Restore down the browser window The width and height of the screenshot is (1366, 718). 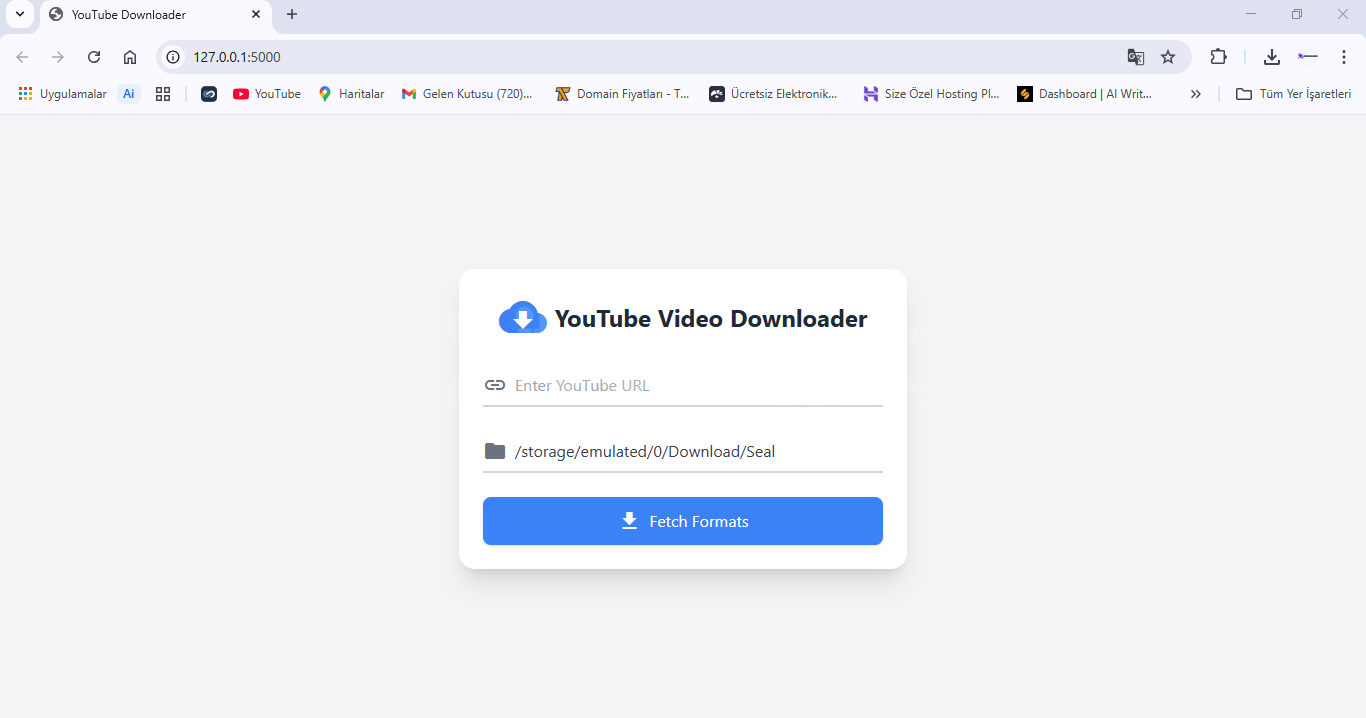coord(1297,14)
